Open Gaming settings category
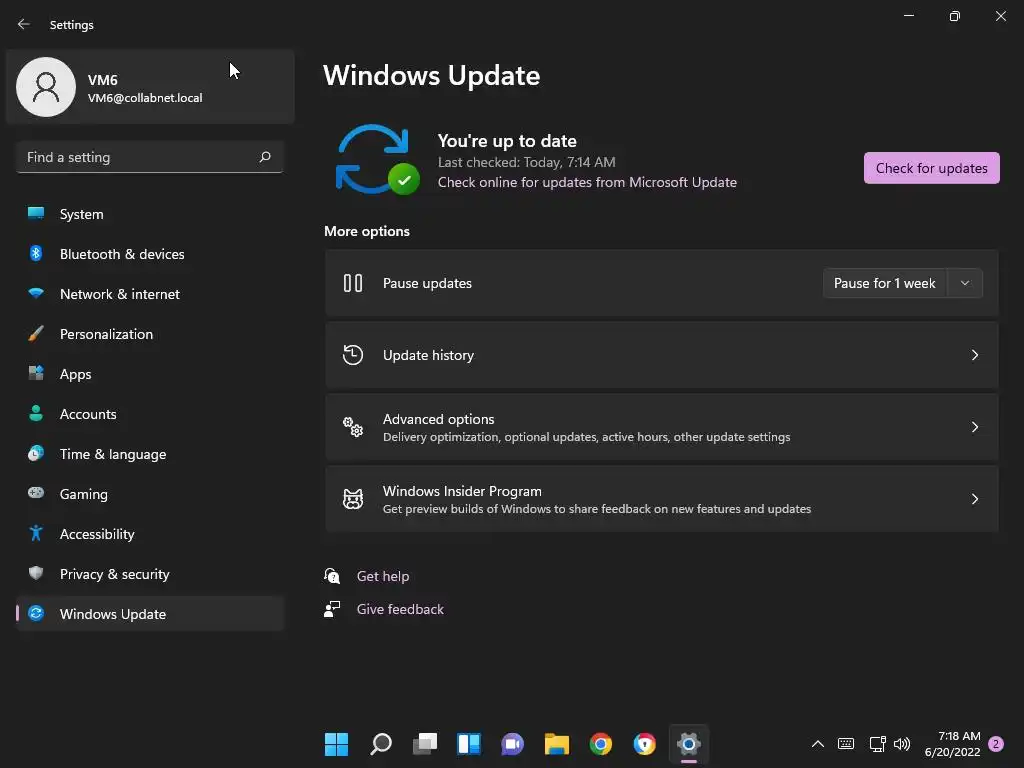Screen dimensions: 1024x768 pyautogui.click(x=150, y=494)
